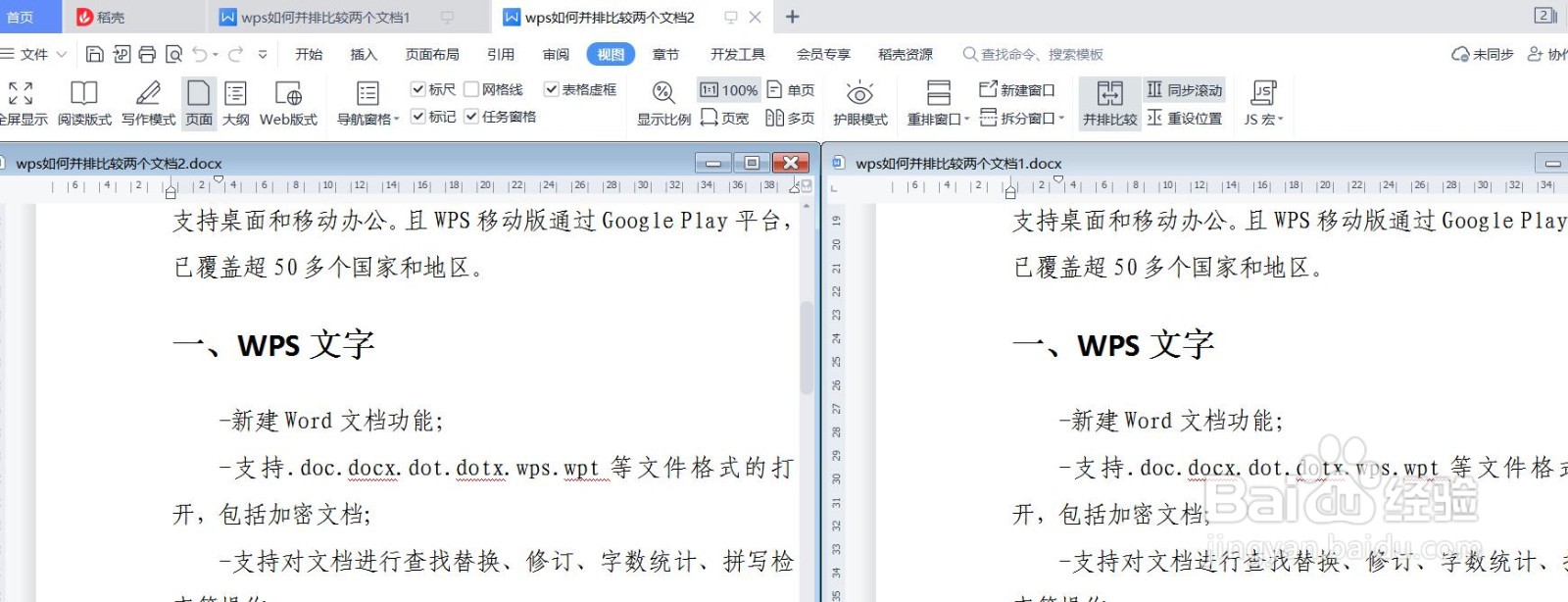Click the Export to PDF icon beside Save
The height and width of the screenshot is (602, 1568).
pyautogui.click(x=122, y=54)
